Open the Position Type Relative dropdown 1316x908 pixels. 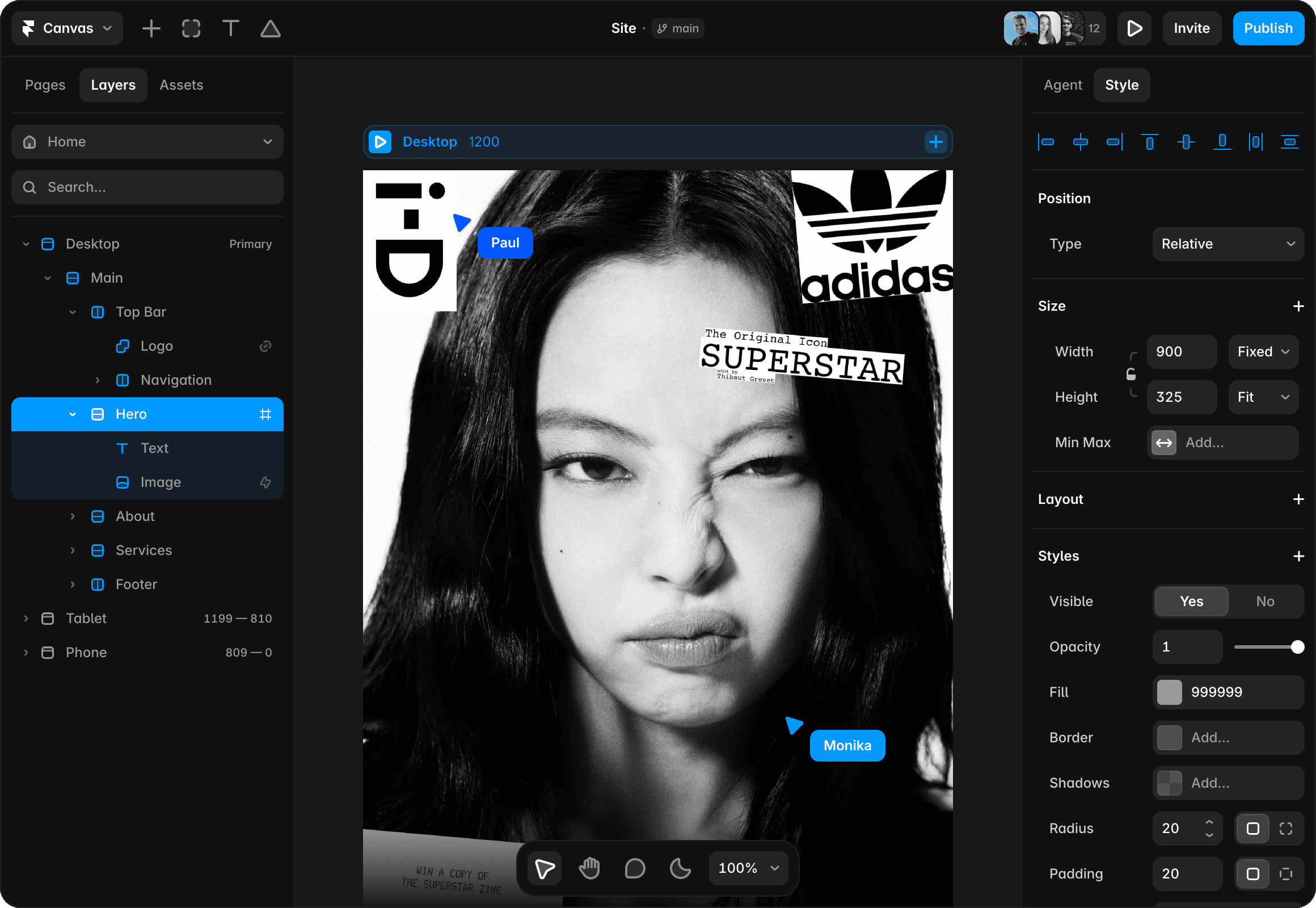pos(1228,244)
